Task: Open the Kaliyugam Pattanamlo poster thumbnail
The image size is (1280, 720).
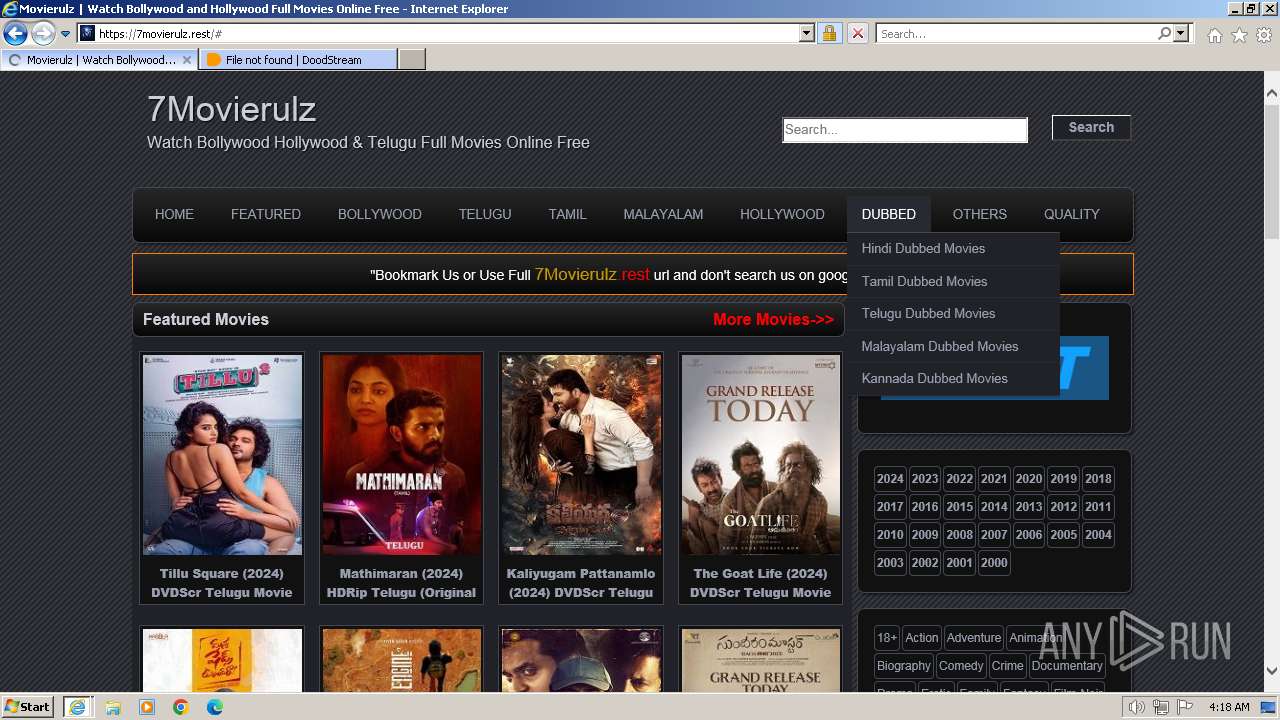Action: (x=581, y=455)
